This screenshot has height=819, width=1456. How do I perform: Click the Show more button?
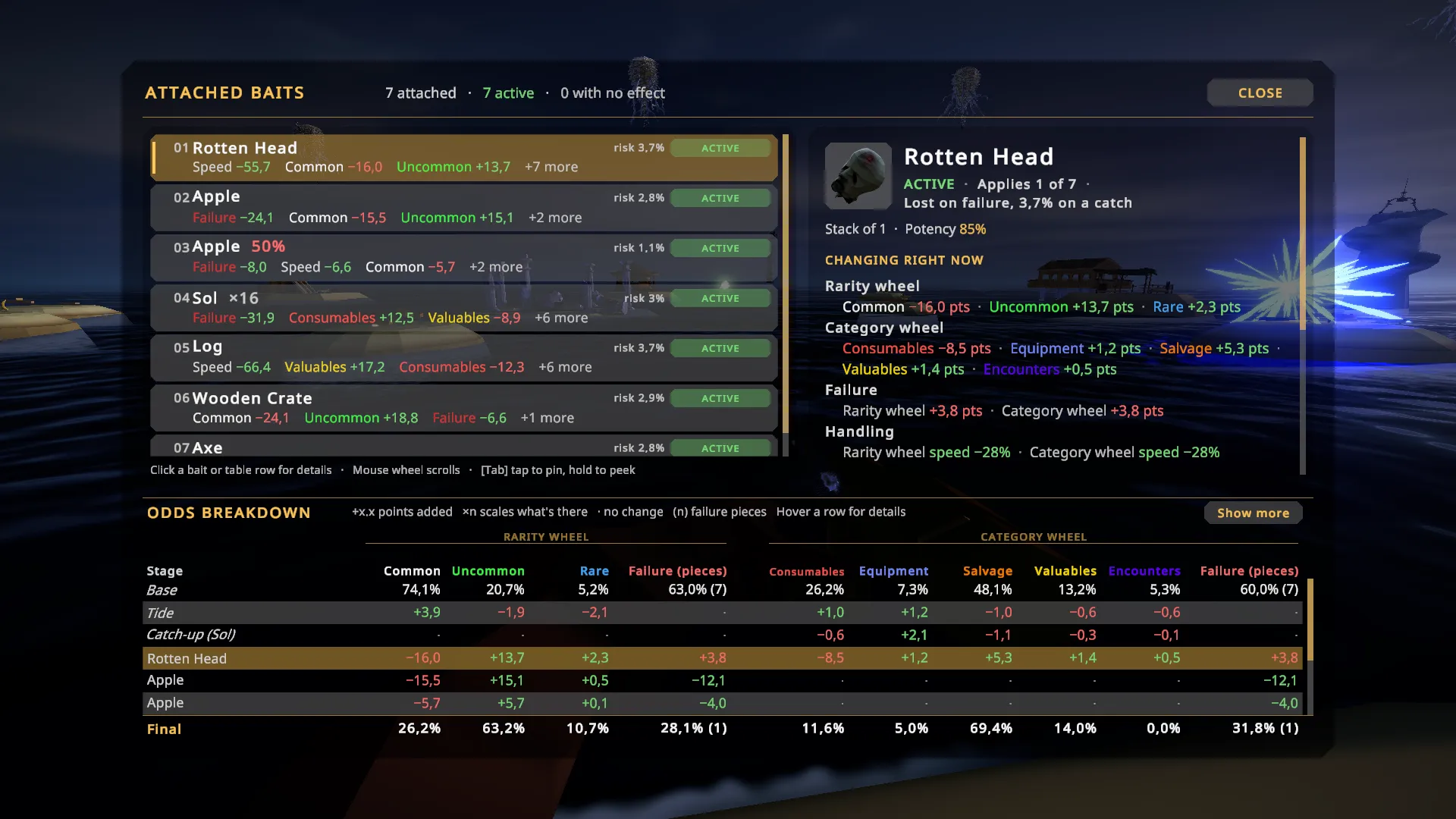[x=1253, y=513]
